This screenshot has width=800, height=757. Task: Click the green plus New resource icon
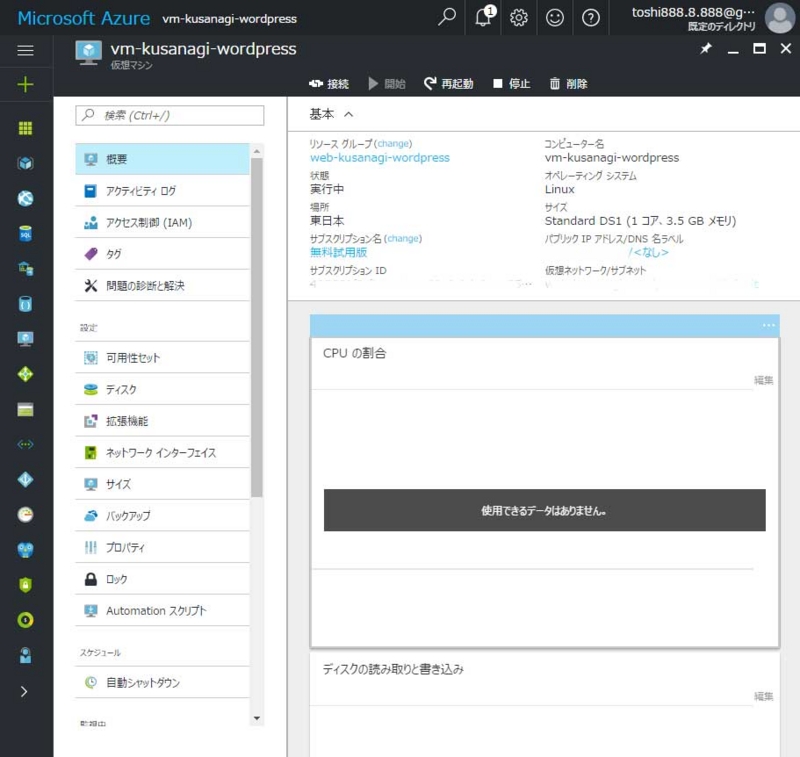click(x=25, y=84)
